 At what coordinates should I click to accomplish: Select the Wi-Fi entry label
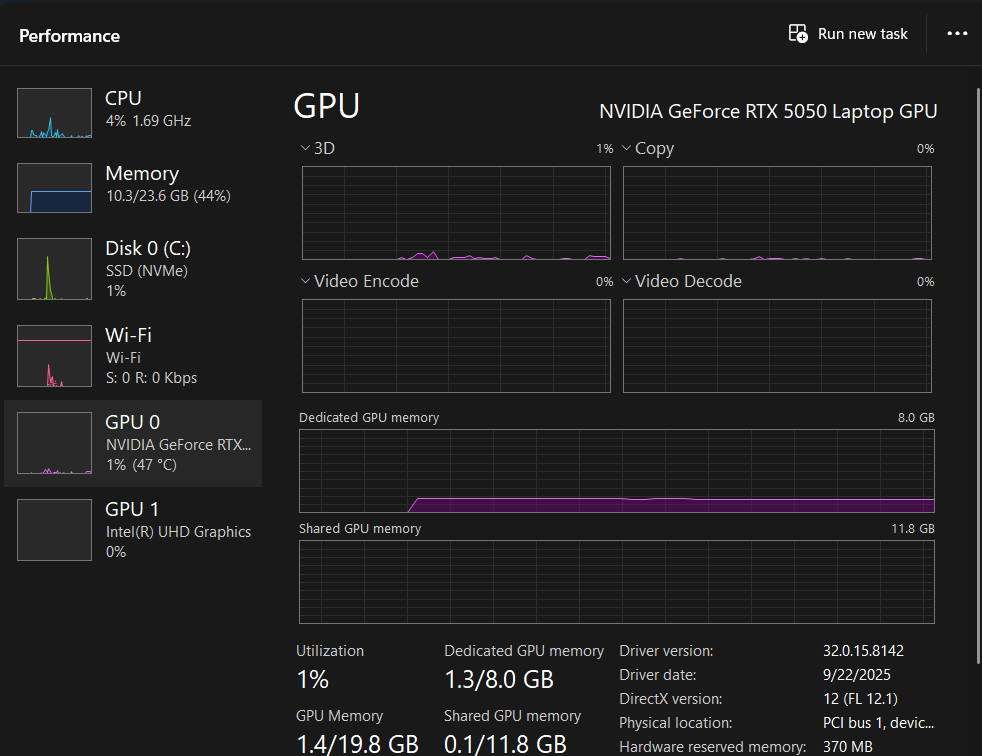point(128,335)
